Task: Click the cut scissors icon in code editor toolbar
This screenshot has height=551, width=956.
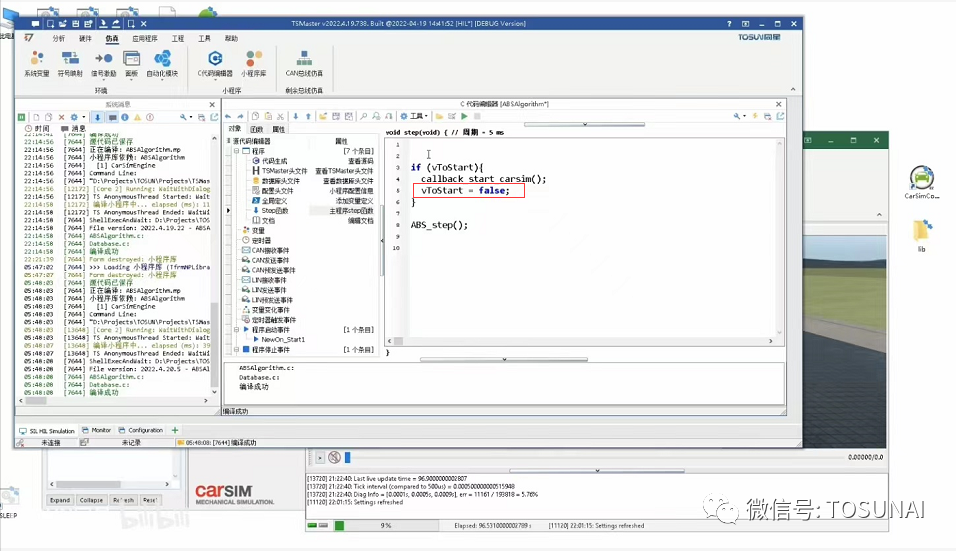Action: tap(280, 116)
